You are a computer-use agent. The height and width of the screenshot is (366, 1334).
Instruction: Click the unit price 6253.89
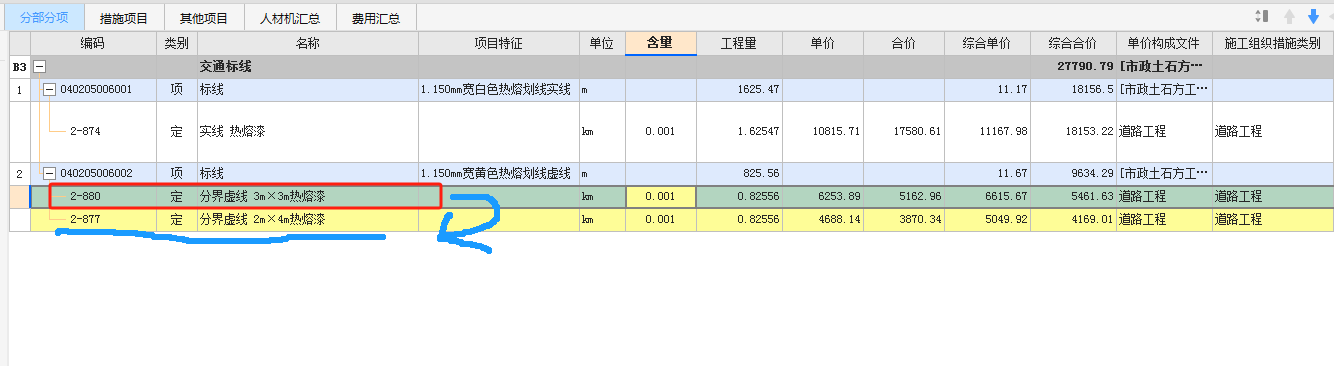click(840, 197)
